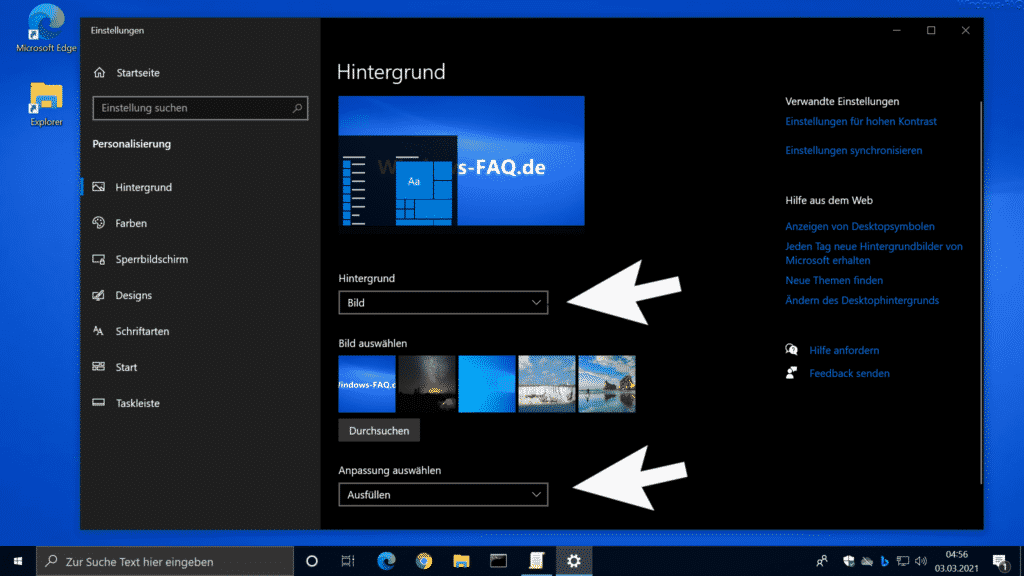The height and width of the screenshot is (576, 1024).
Task: Click the Taskleiste icon in sidebar
Action: click(x=99, y=403)
